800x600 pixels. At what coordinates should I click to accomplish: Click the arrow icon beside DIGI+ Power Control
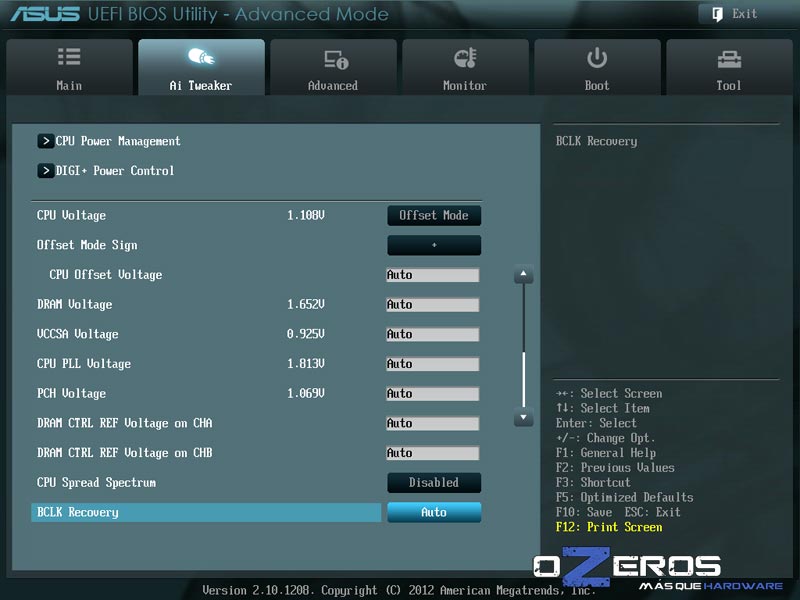tap(45, 170)
